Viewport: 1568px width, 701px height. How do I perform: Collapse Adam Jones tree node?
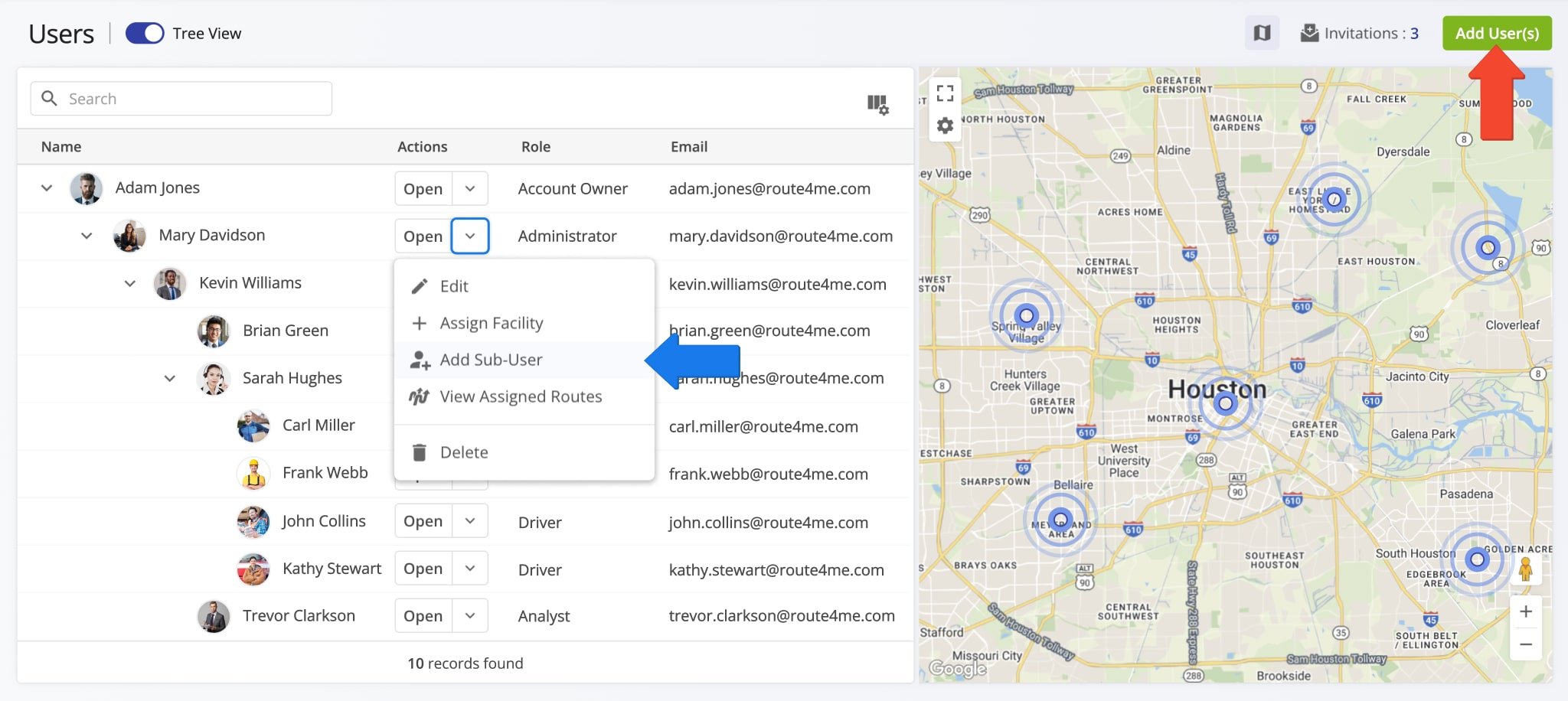(x=47, y=187)
